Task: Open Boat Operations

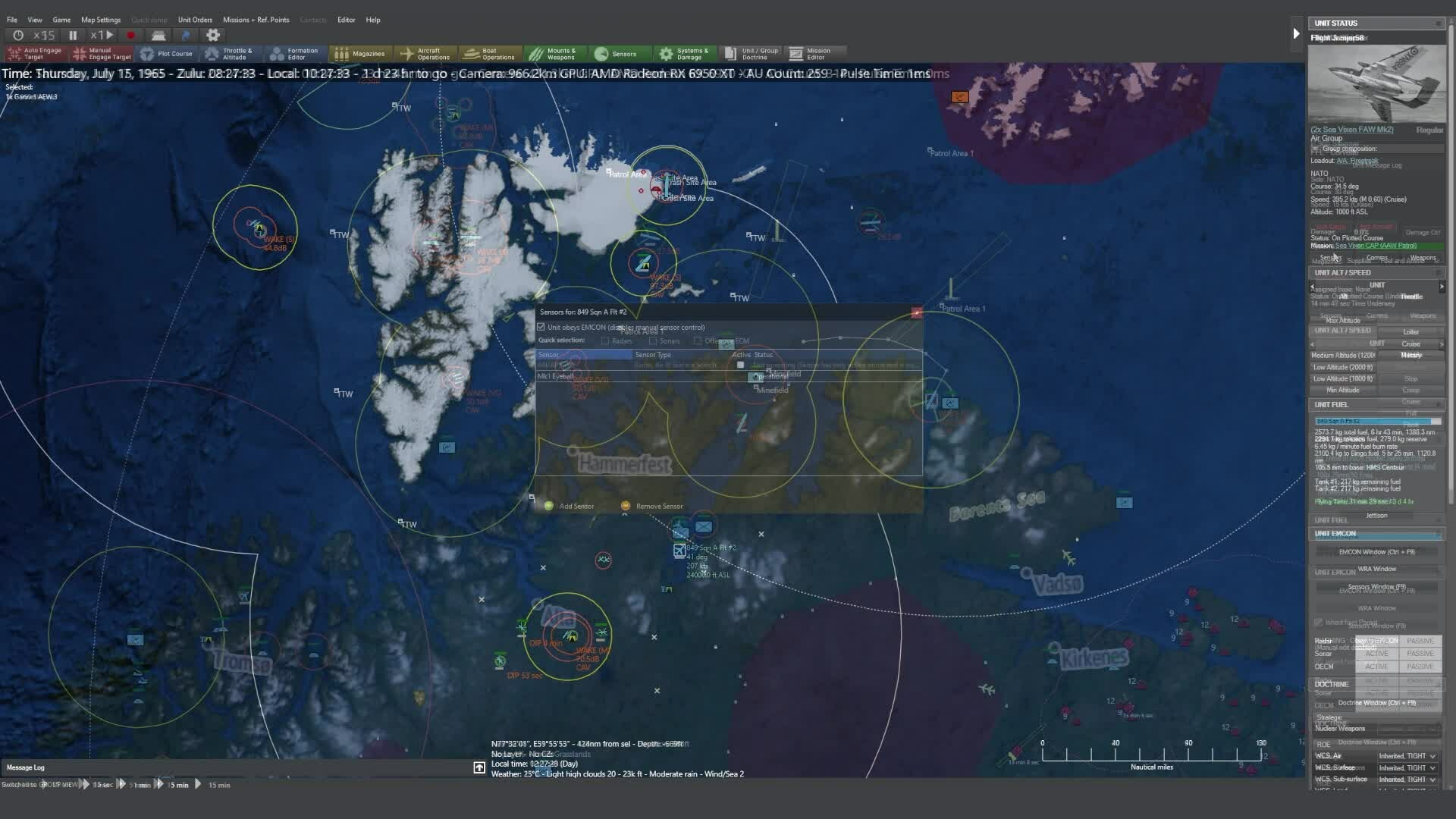Action: [491, 54]
